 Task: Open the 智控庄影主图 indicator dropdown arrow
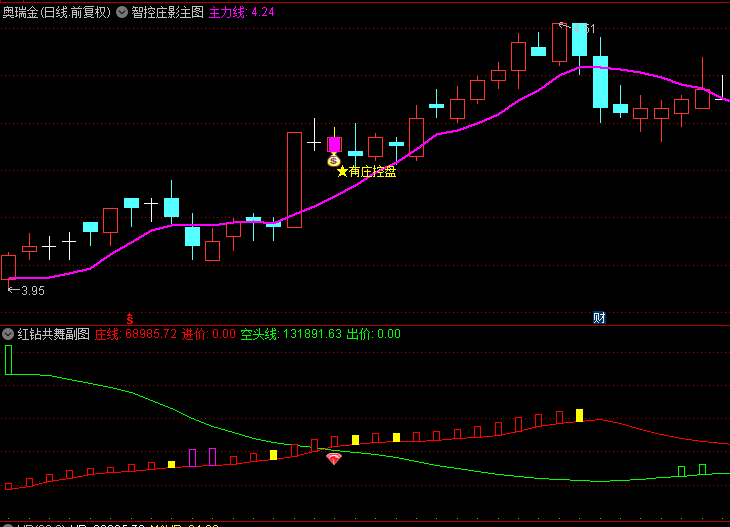coord(122,12)
